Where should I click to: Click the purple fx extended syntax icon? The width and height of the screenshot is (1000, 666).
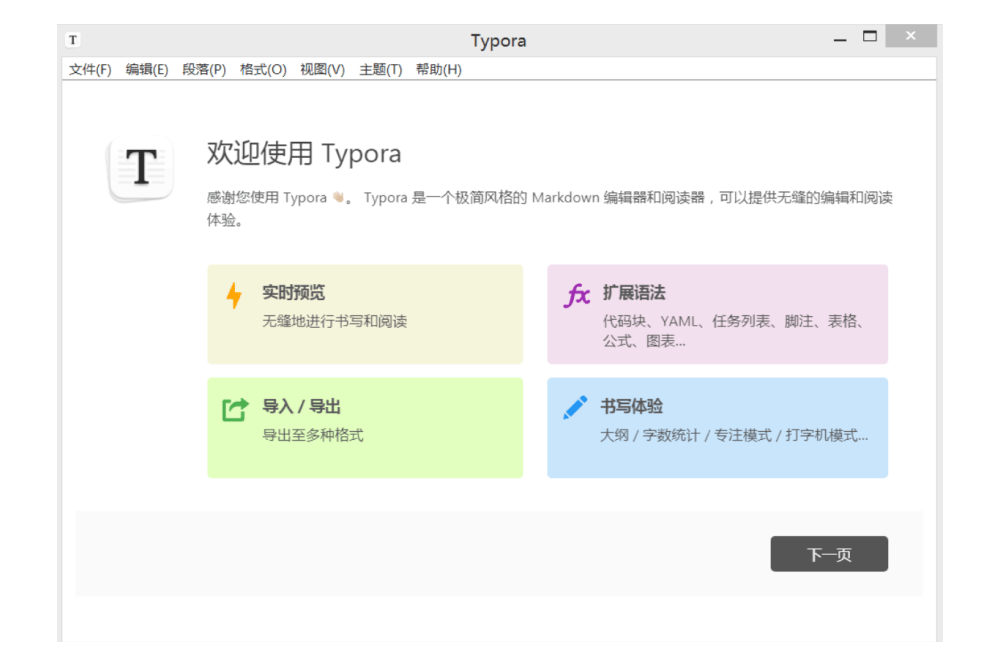[x=577, y=296]
